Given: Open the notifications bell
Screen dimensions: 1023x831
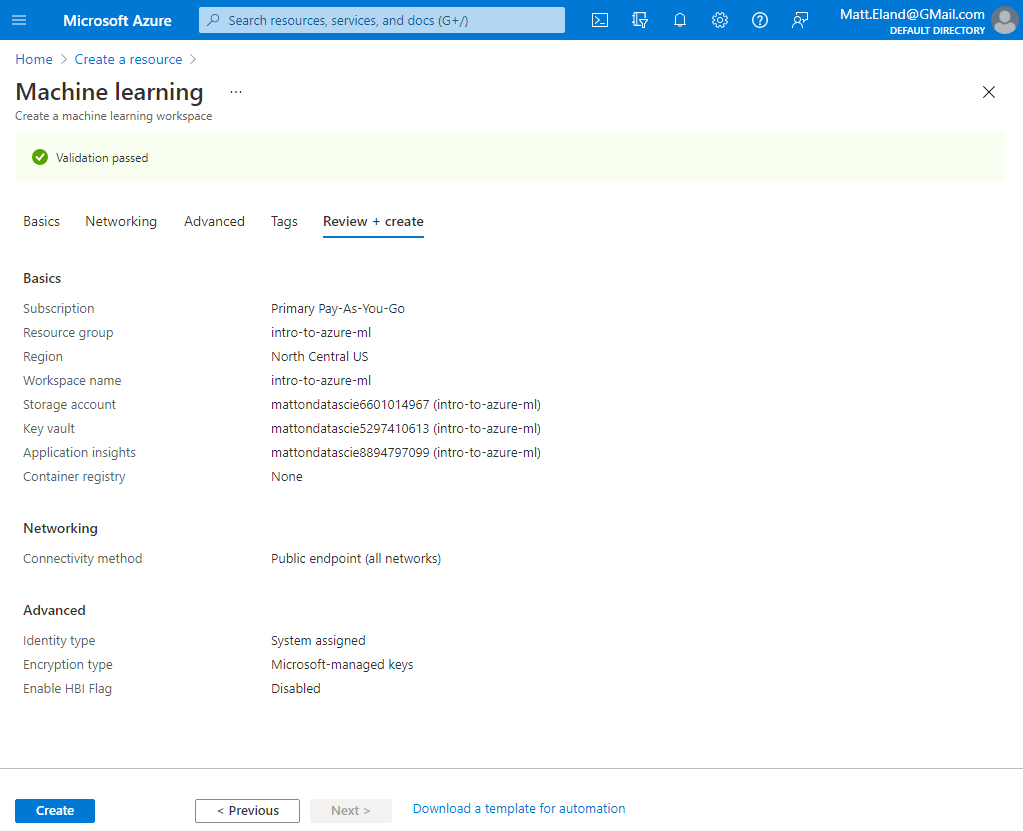Looking at the screenshot, I should [680, 20].
